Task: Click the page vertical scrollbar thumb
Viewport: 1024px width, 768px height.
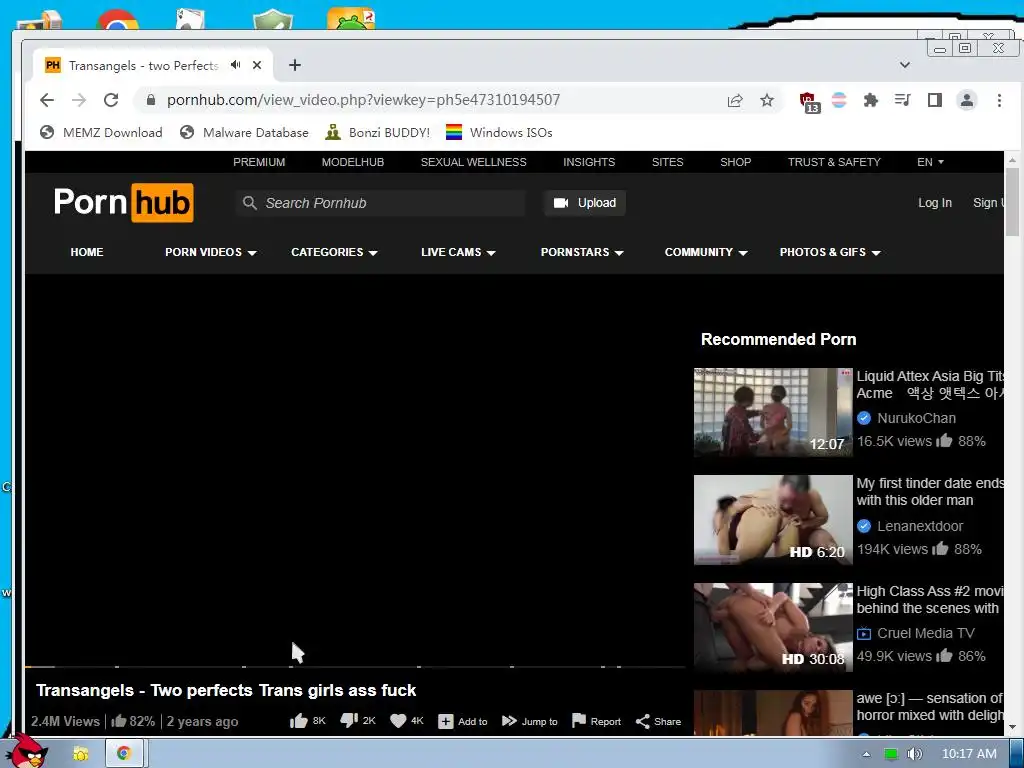Action: [x=1012, y=204]
